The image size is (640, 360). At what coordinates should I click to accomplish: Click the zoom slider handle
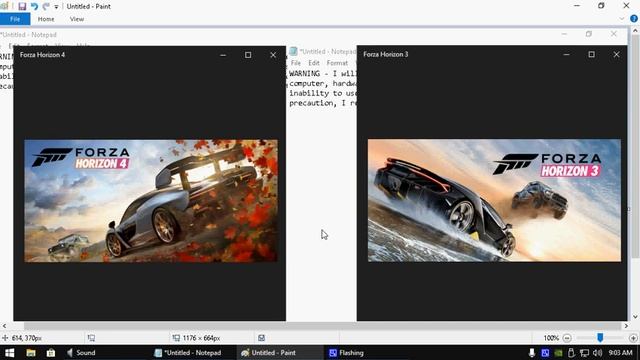point(600,338)
